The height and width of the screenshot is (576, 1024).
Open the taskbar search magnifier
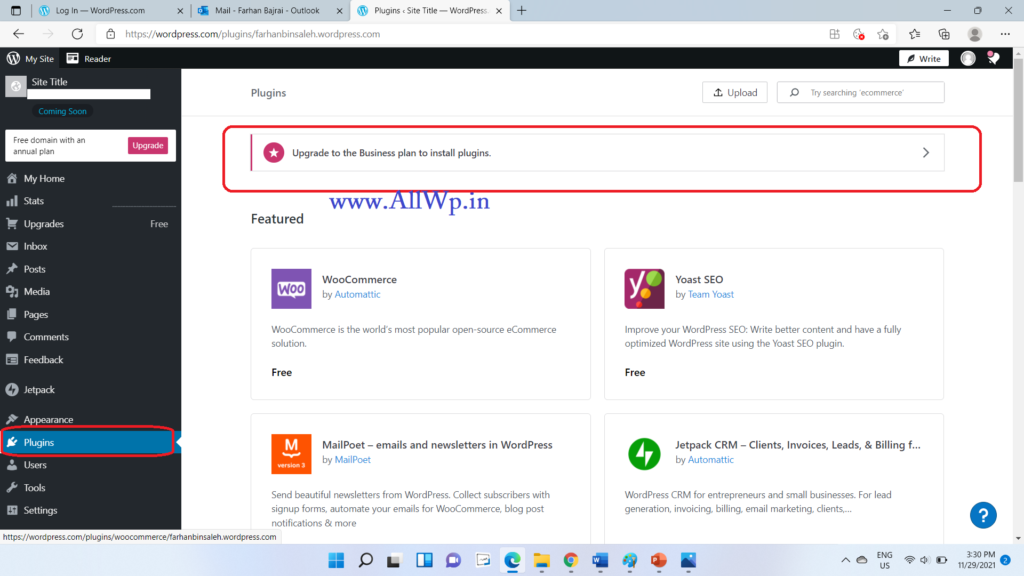[366, 560]
